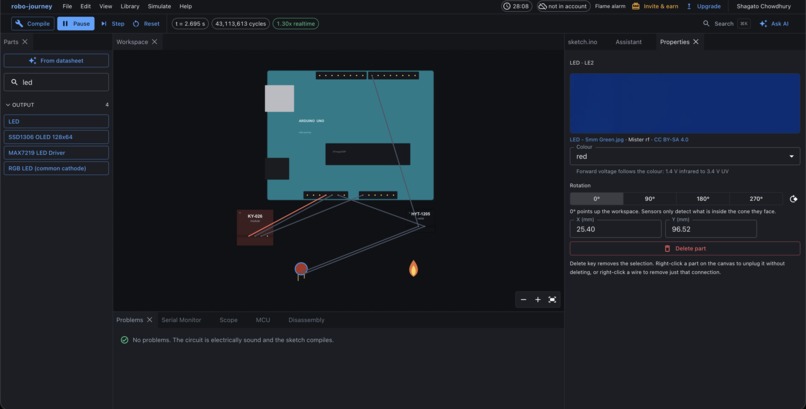The width and height of the screenshot is (806, 409).
Task: Click the green No problems check icon
Action: click(x=124, y=340)
